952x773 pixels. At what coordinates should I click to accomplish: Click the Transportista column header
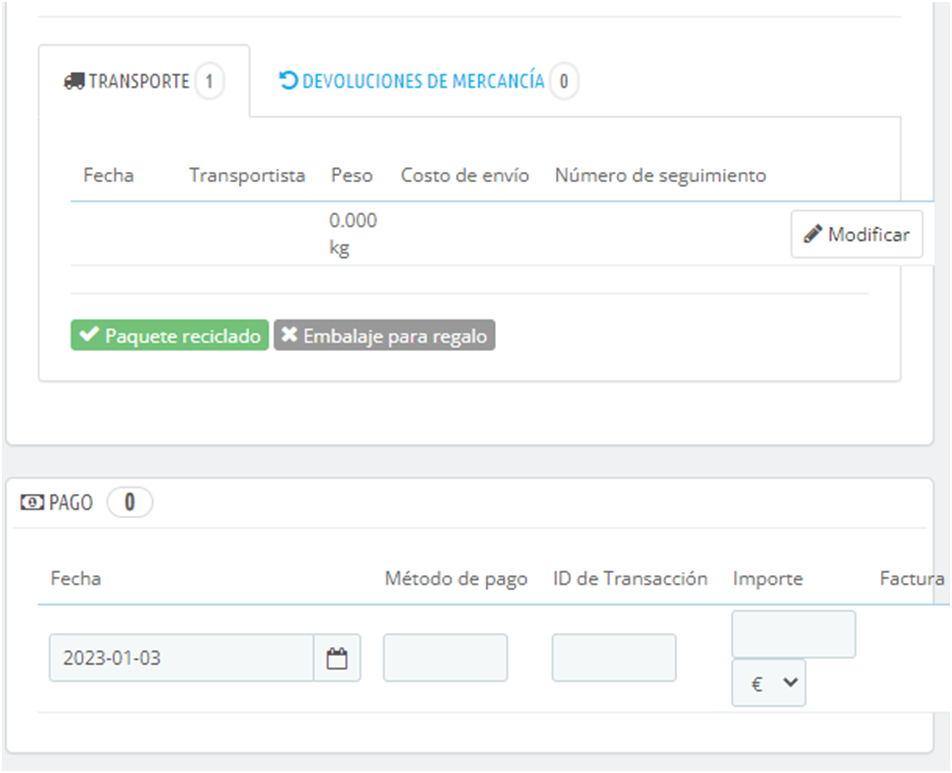247,175
